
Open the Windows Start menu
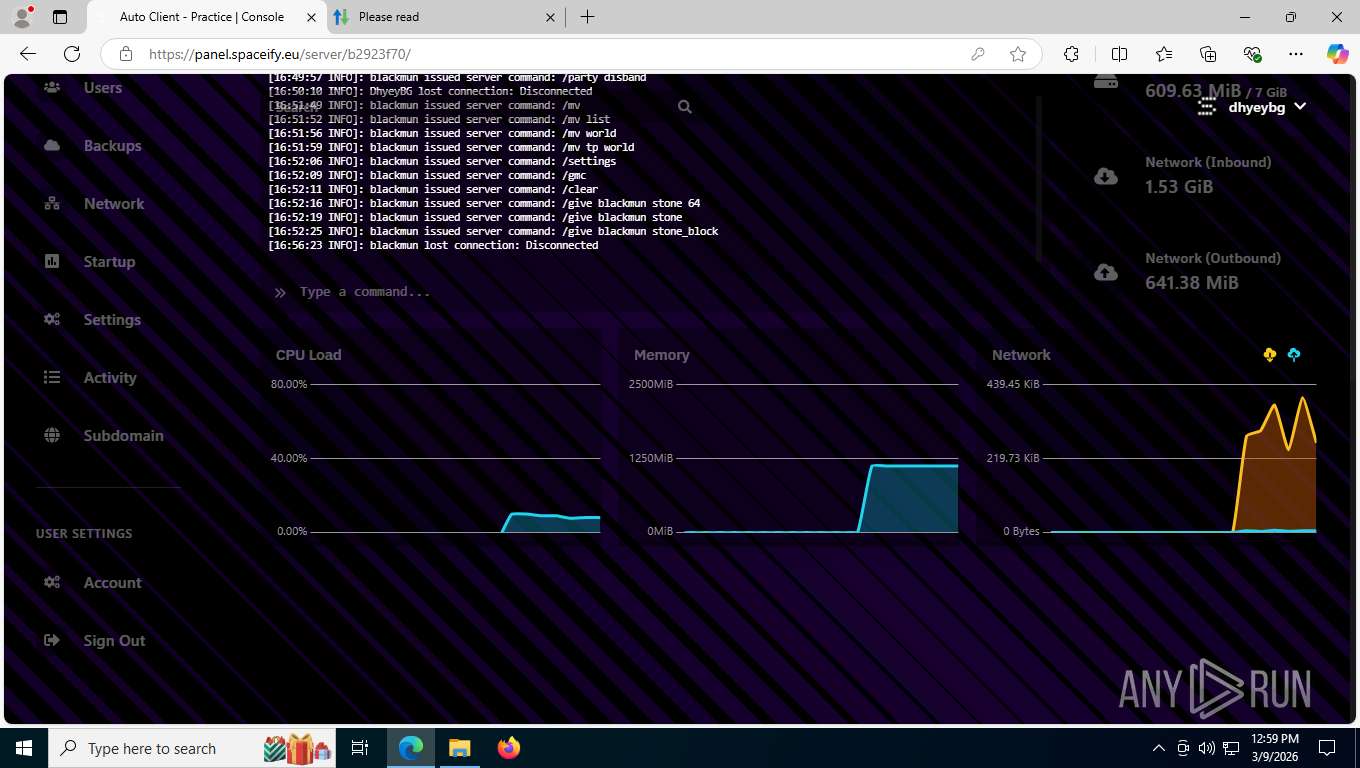[x=24, y=748]
